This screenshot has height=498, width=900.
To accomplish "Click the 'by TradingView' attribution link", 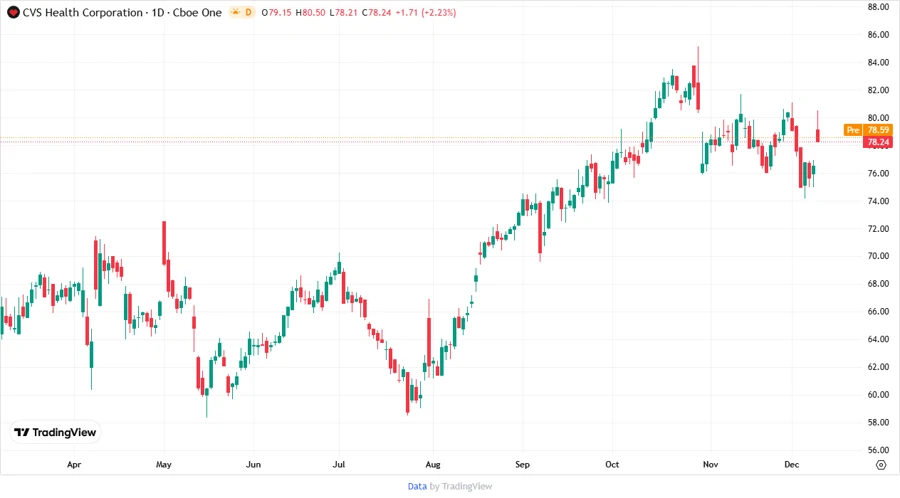I will [461, 487].
